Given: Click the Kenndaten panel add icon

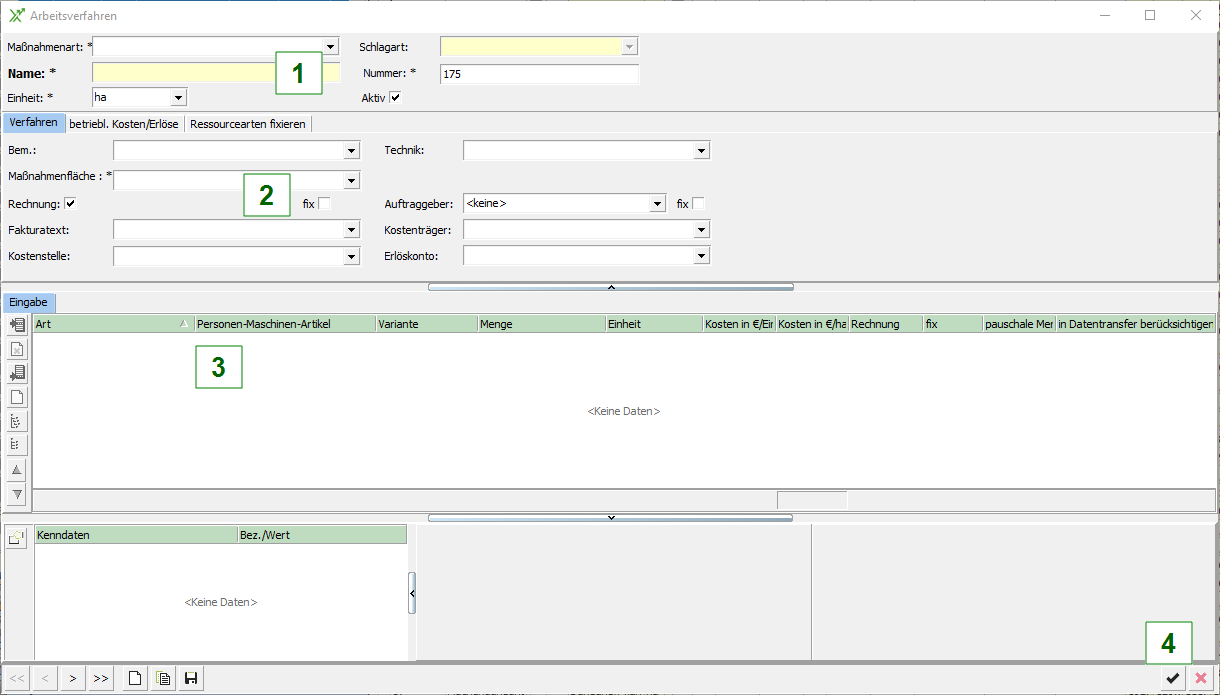Looking at the screenshot, I should pyautogui.click(x=16, y=538).
